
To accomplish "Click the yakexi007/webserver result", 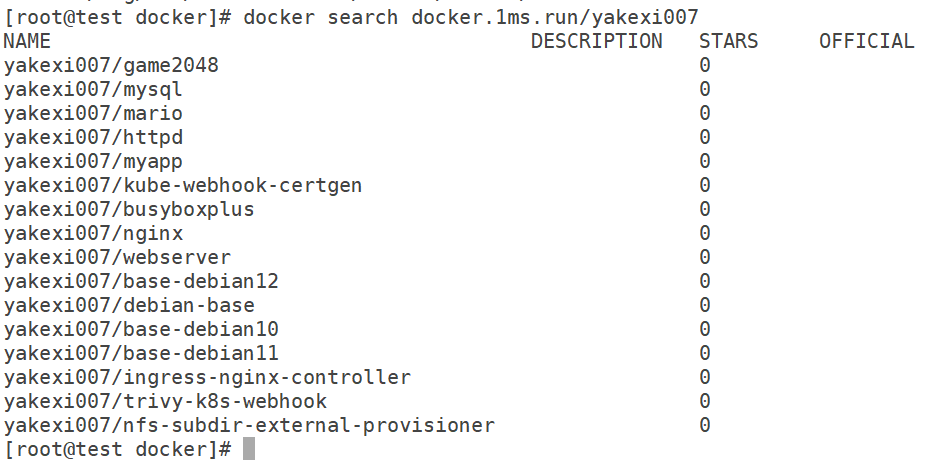I will (x=117, y=257).
